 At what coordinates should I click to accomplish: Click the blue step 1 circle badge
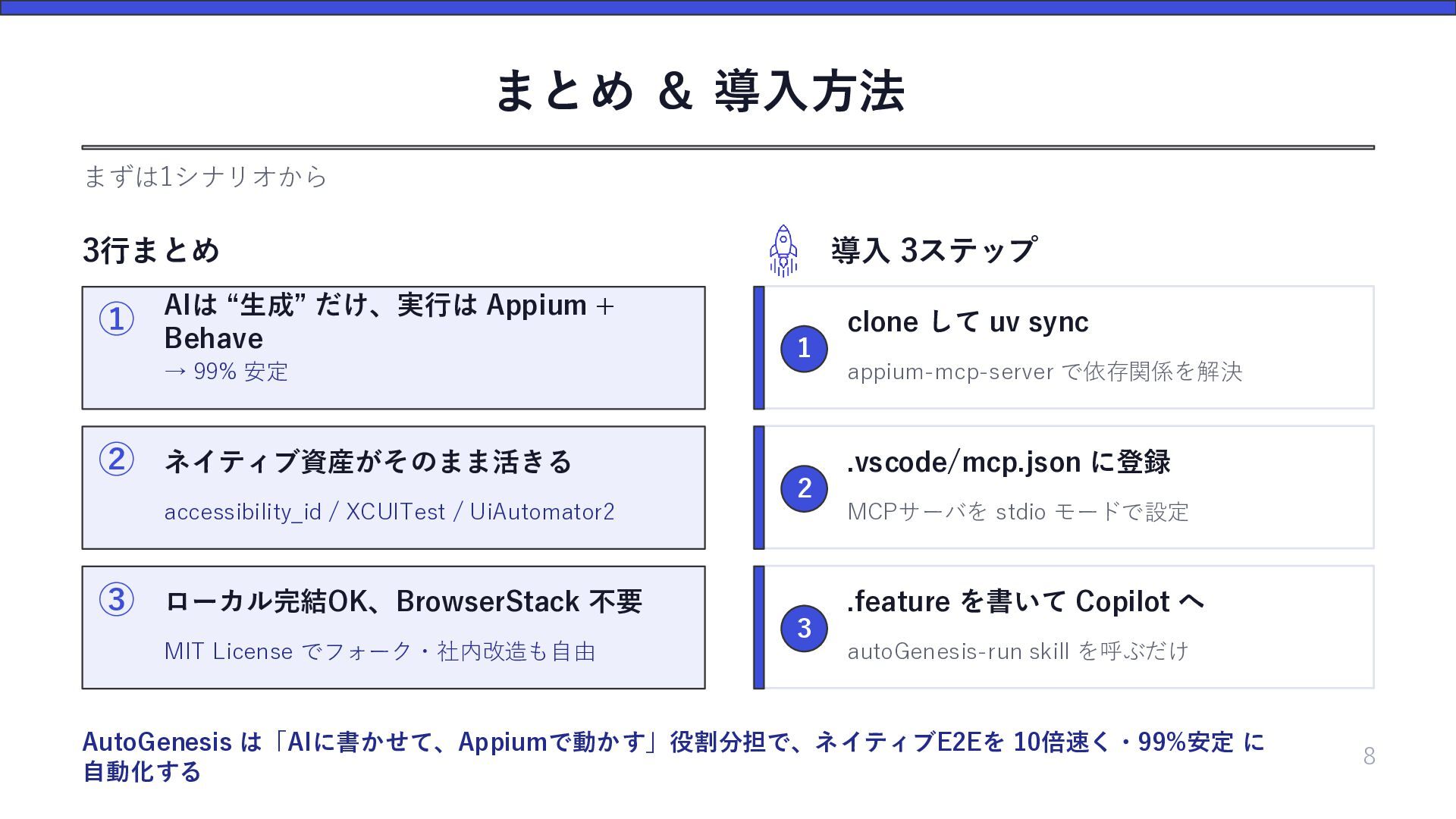pyautogui.click(x=804, y=348)
